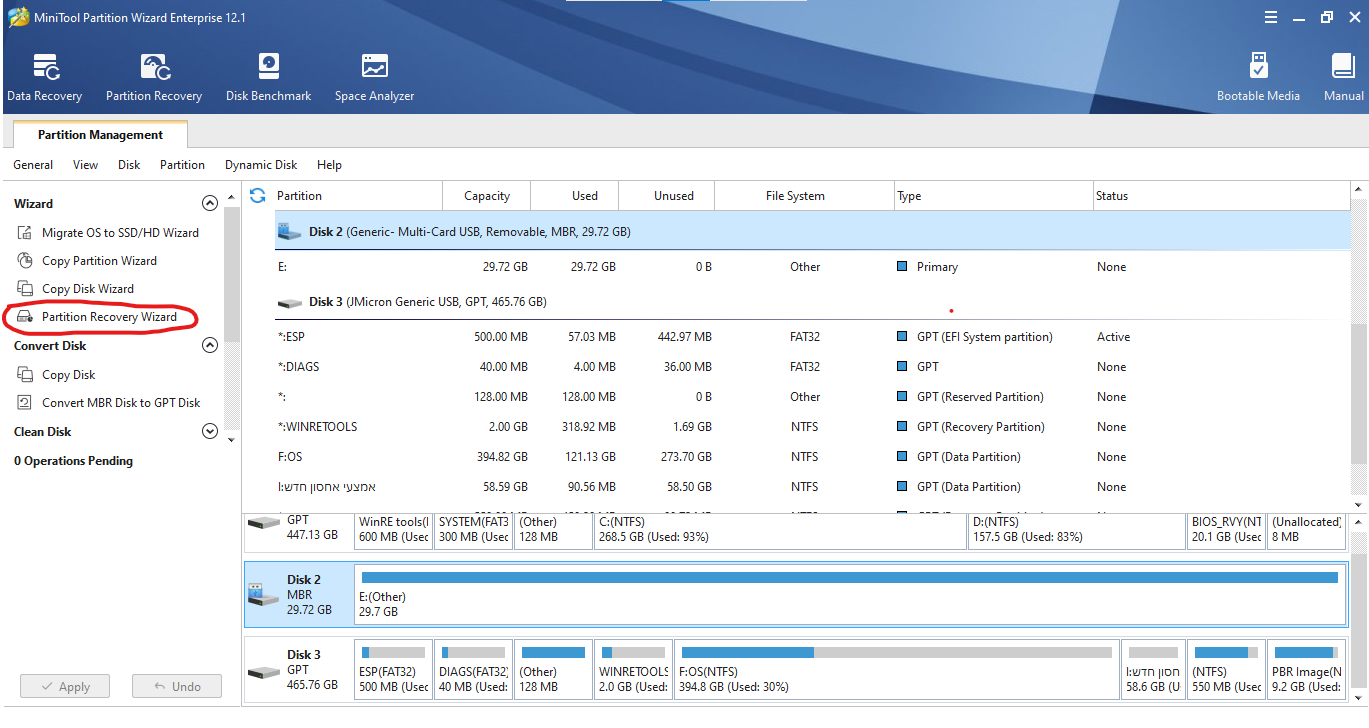Screen dimensions: 1369x728
Task: Select BIOS_RVY block in disk map
Action: coord(1226,530)
